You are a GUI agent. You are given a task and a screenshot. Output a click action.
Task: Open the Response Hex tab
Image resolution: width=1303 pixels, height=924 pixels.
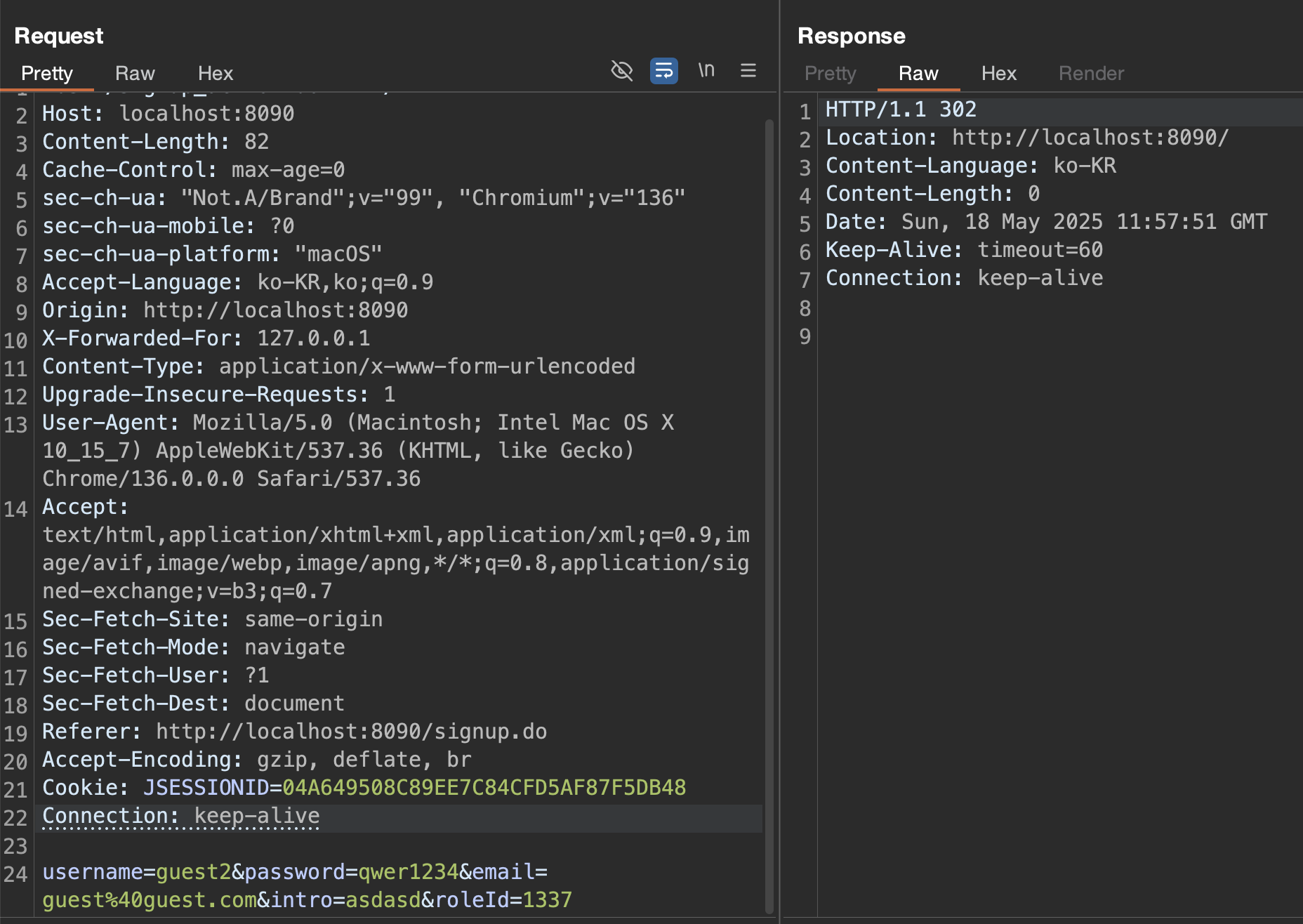999,73
